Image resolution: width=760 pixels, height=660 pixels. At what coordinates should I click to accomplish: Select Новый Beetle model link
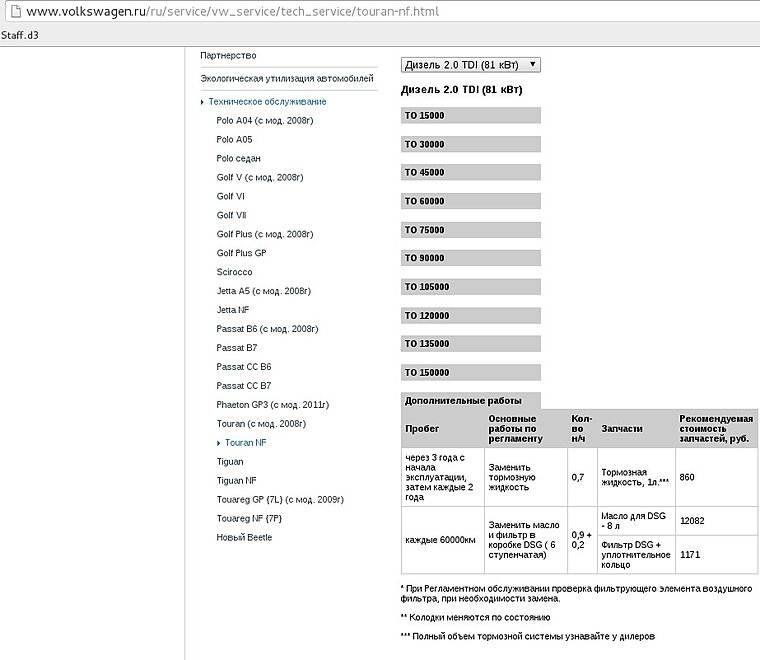click(x=244, y=537)
